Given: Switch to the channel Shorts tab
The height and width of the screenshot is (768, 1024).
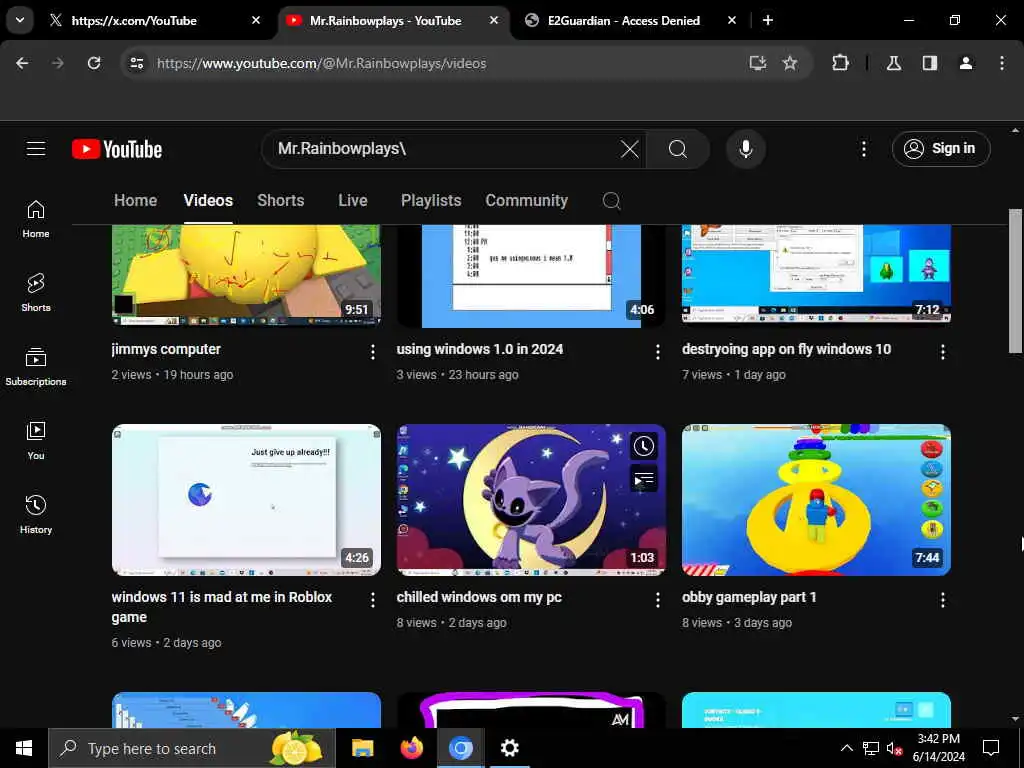Looking at the screenshot, I should click(281, 200).
